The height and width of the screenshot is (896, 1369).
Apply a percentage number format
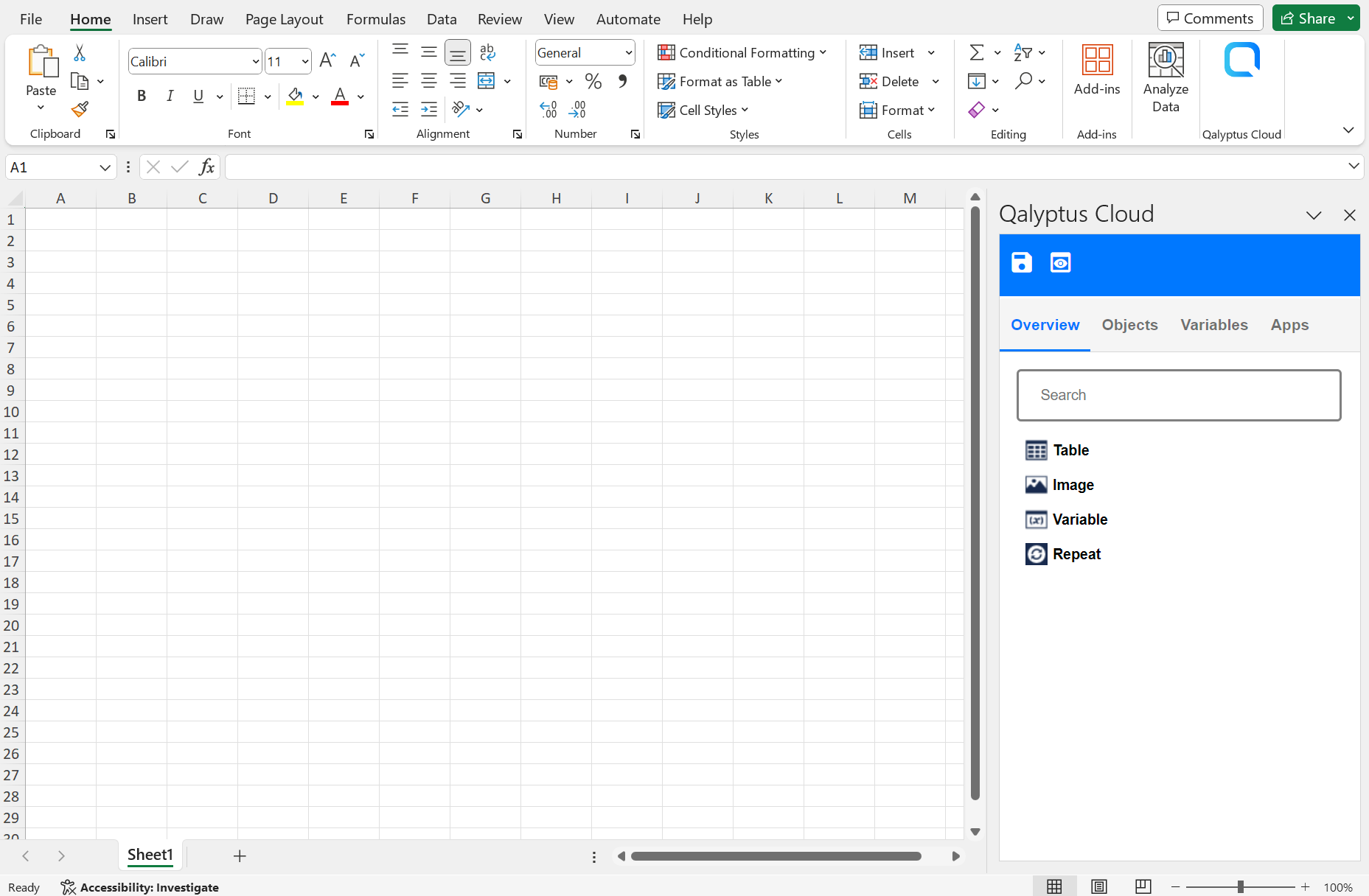(593, 81)
